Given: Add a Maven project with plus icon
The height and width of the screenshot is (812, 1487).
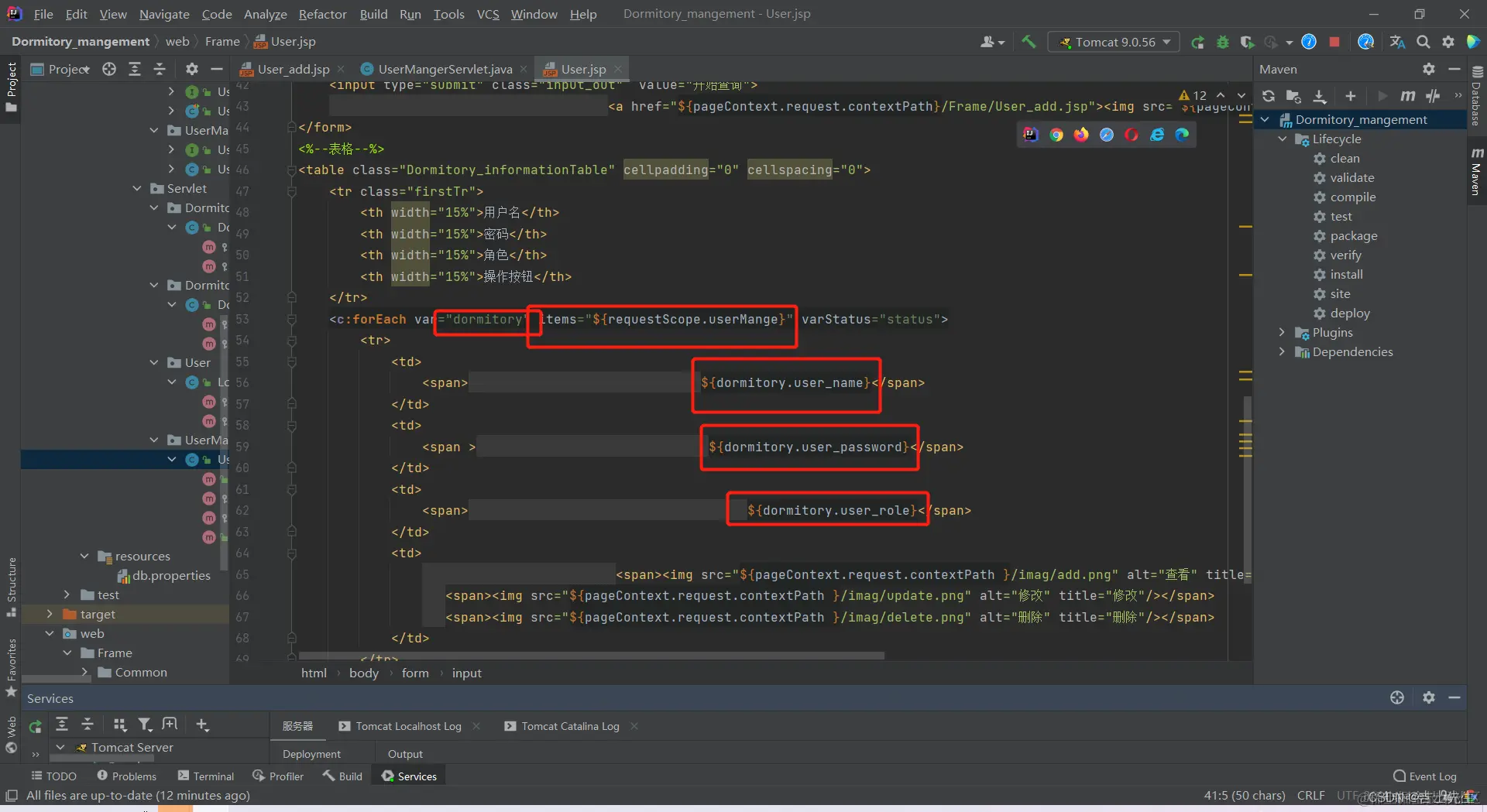Looking at the screenshot, I should [1351, 96].
